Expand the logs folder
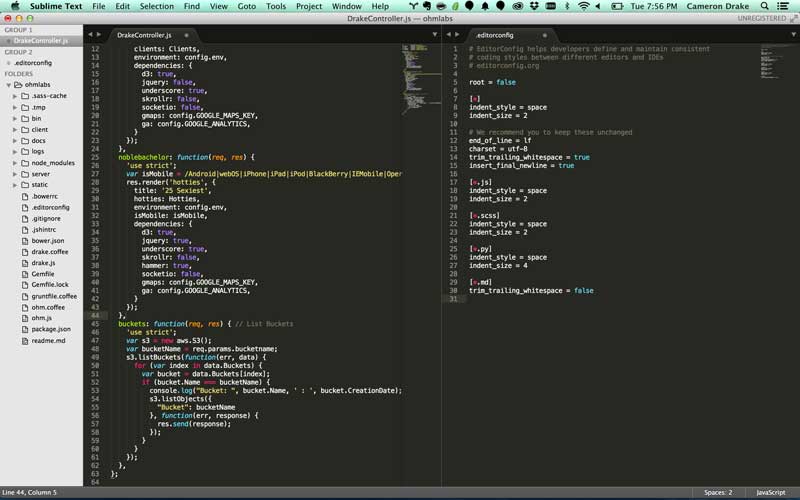The height and width of the screenshot is (500, 800). click(x=15, y=152)
